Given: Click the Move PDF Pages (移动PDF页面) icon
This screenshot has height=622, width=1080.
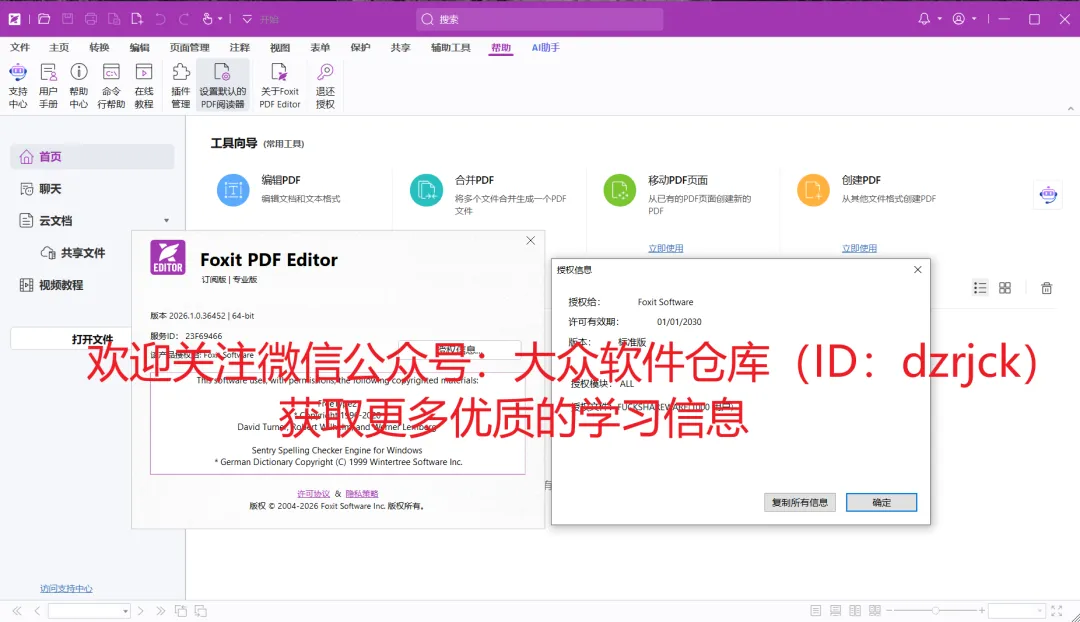Looking at the screenshot, I should click(620, 190).
